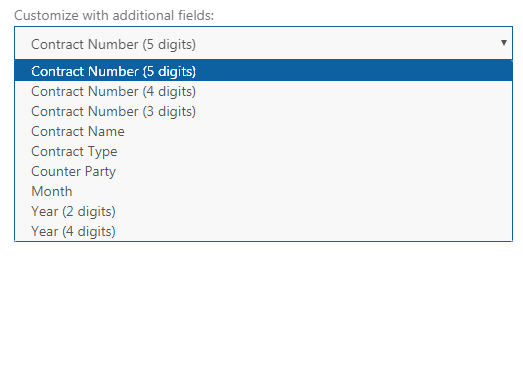This screenshot has width=523, height=370.
Task: Select the entry below Contract Type
Action: pyautogui.click(x=263, y=171)
